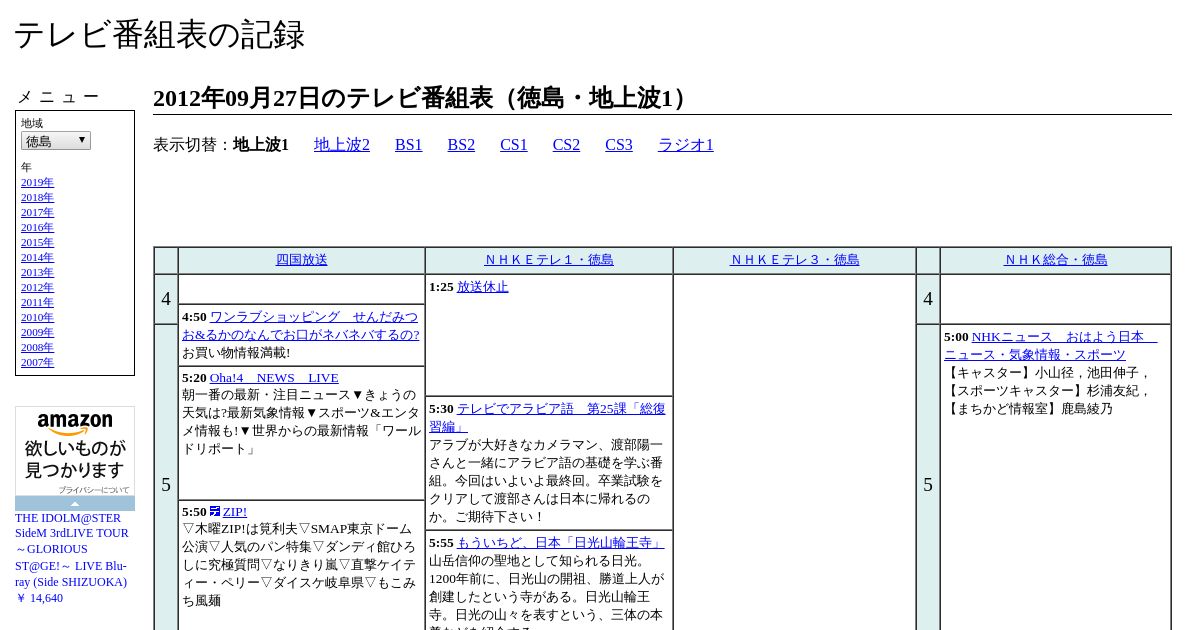Select the current 地上波1 view label
Image resolution: width=1200 pixels, height=630 pixels.
(261, 145)
